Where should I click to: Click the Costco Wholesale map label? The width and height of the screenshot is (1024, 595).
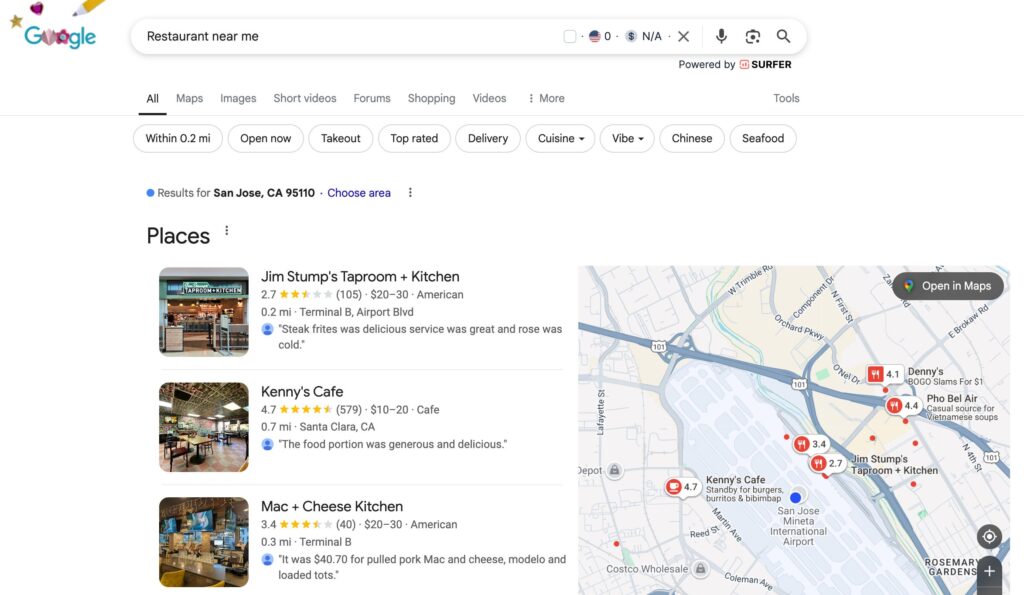pos(647,569)
